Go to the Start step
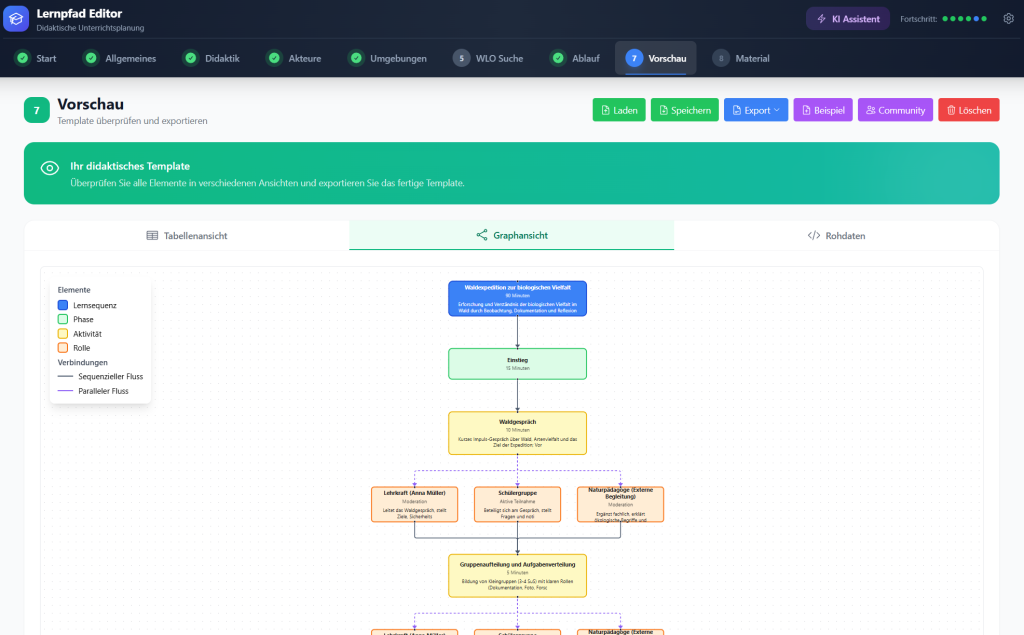Viewport: 1024px width, 635px height. coord(37,58)
